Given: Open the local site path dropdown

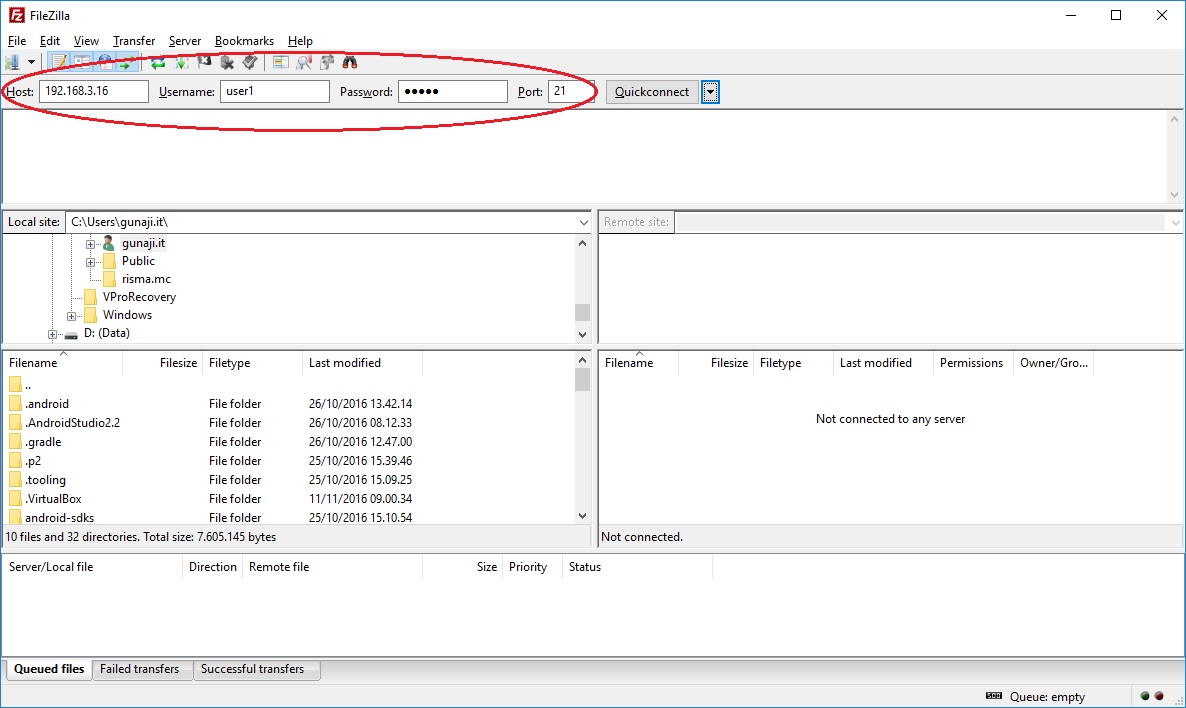Looking at the screenshot, I should [x=584, y=221].
